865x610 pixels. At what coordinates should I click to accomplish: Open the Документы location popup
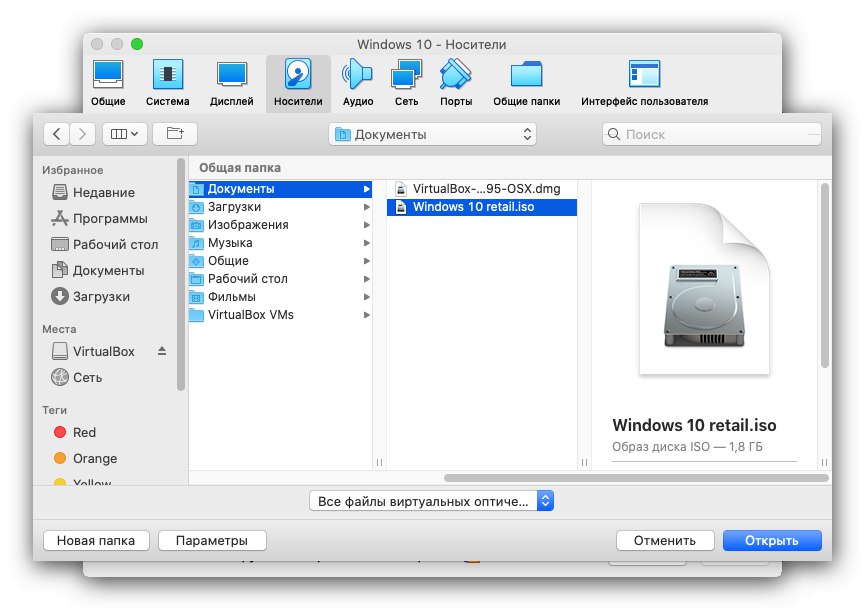[x=432, y=134]
